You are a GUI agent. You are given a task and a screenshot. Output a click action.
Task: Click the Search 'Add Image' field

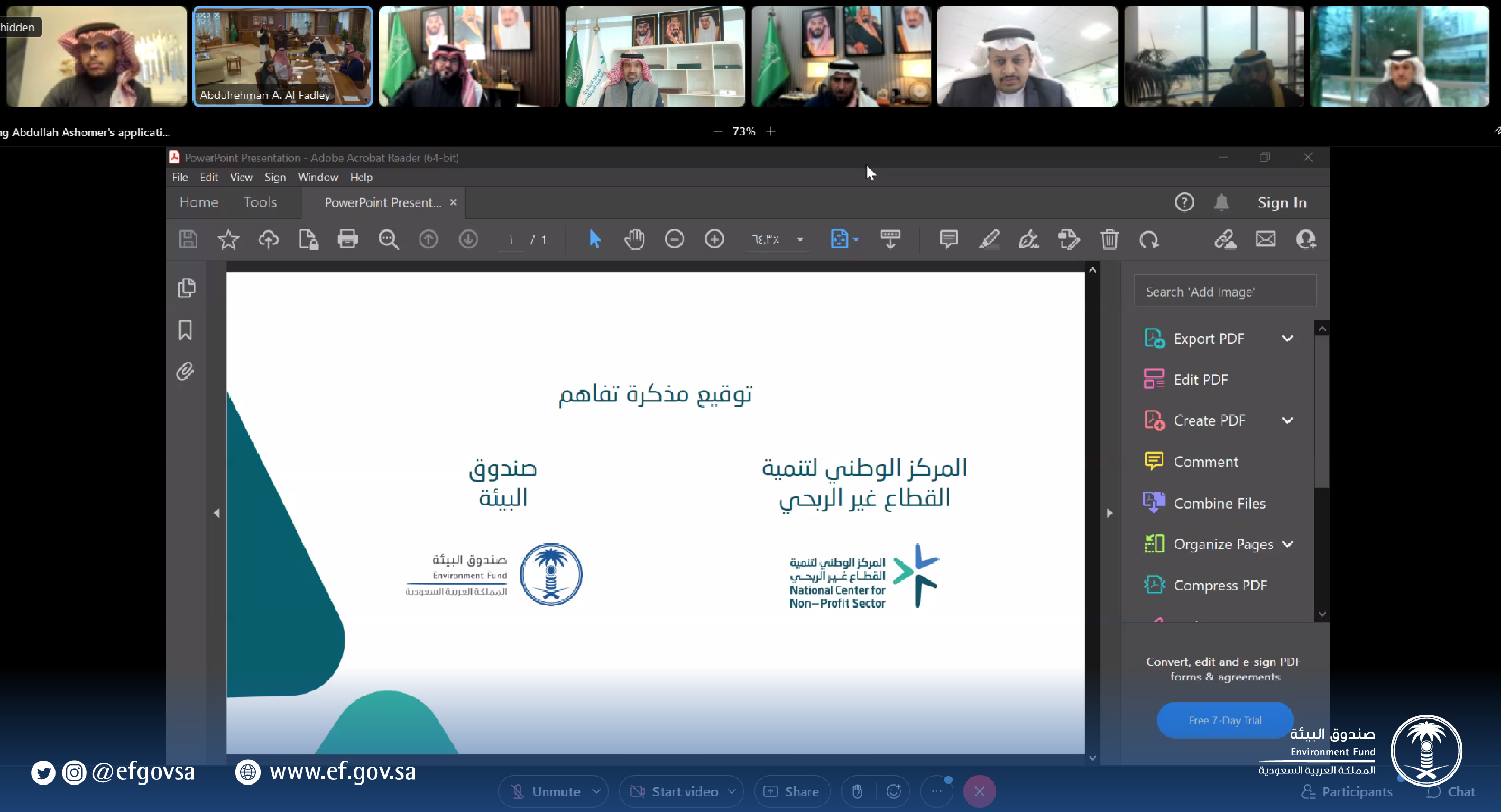1225,291
